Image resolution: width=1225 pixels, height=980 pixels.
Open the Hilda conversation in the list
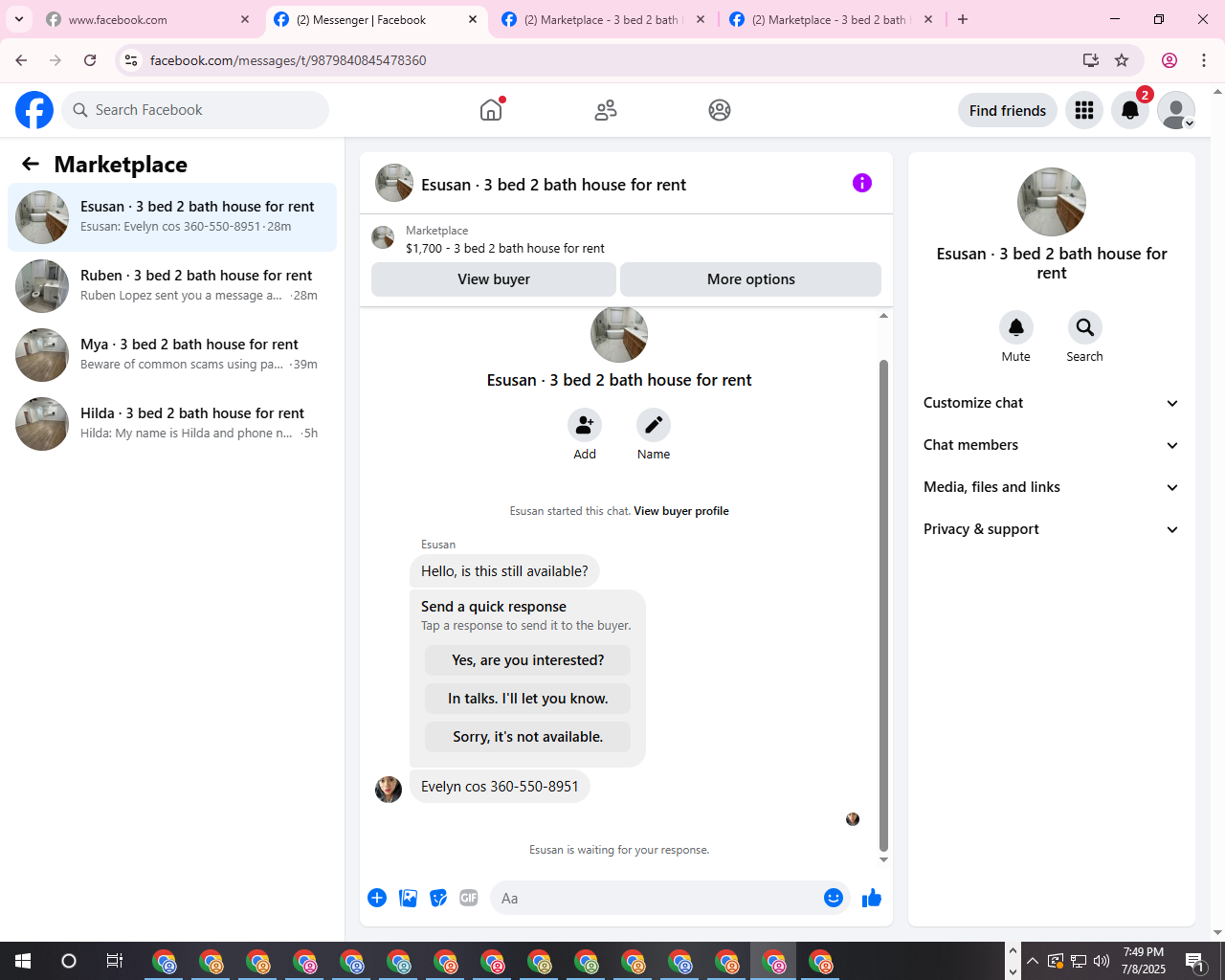click(172, 424)
